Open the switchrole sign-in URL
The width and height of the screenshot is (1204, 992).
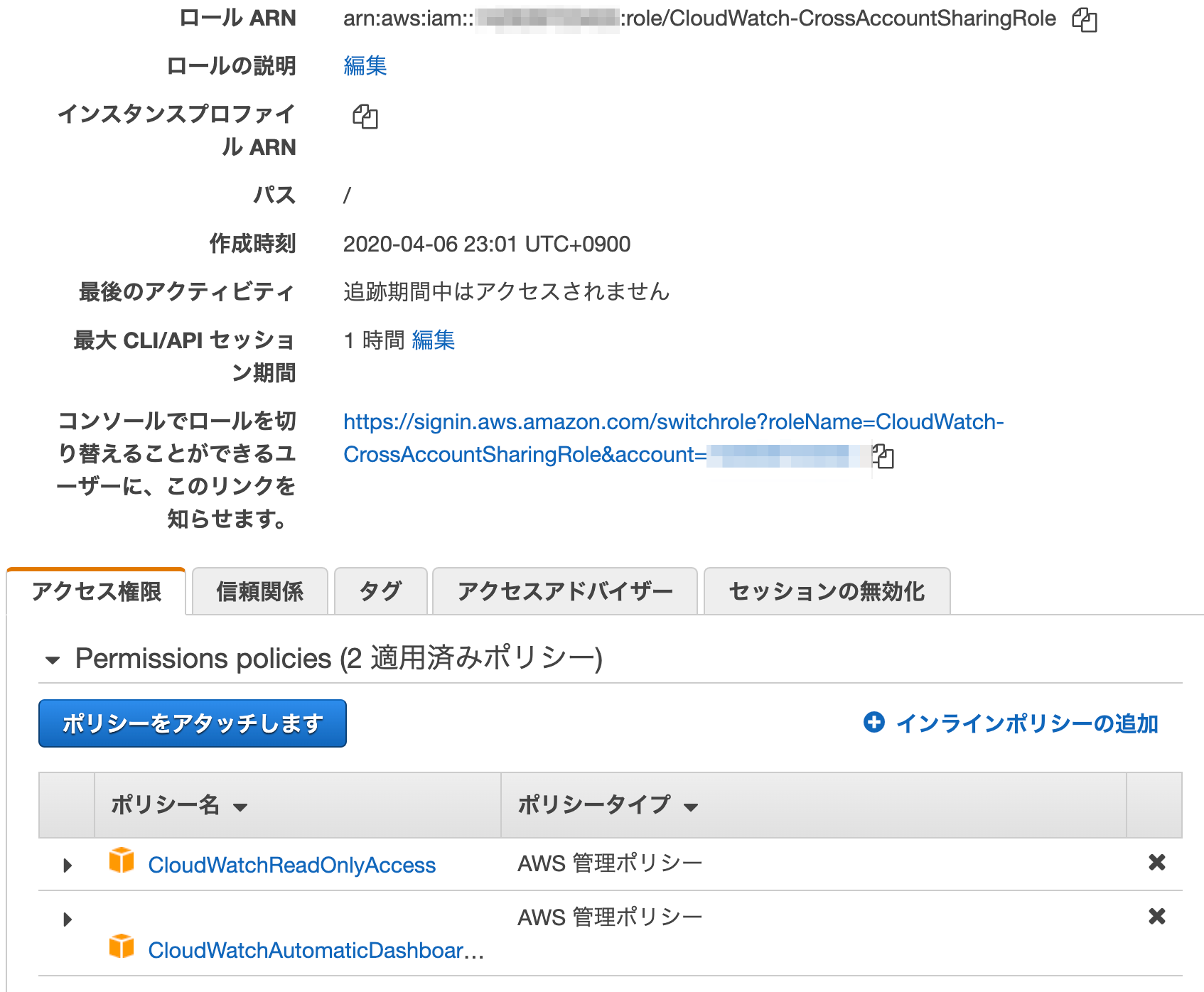click(673, 438)
